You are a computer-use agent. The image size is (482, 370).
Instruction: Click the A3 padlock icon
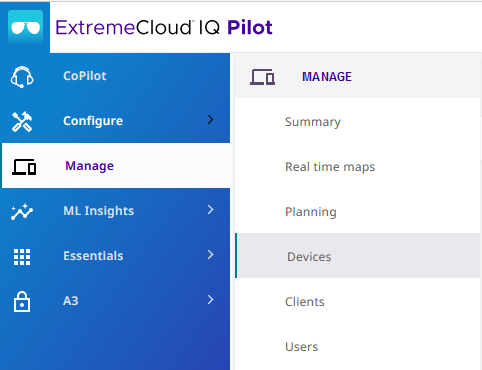pos(22,302)
